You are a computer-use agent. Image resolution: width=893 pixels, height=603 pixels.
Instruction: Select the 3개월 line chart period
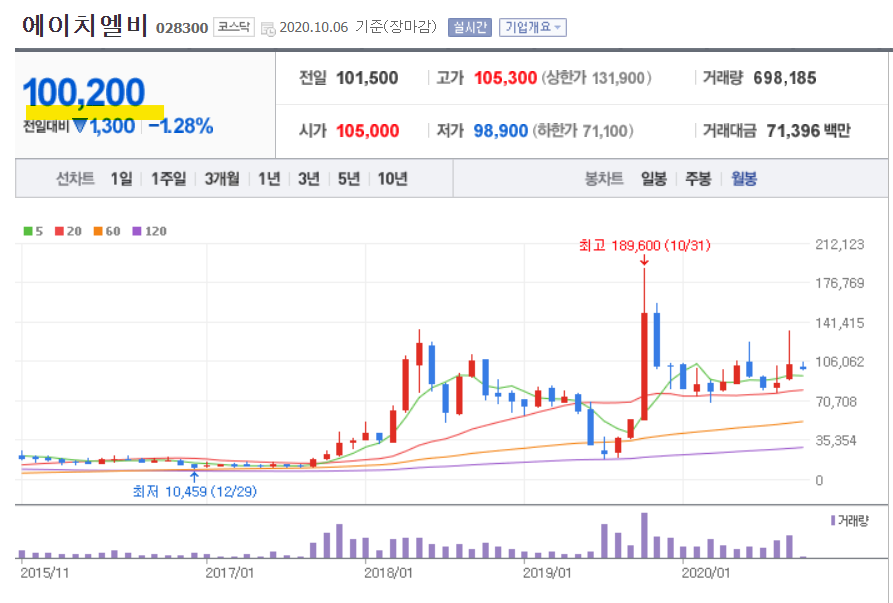pyautogui.click(x=222, y=179)
